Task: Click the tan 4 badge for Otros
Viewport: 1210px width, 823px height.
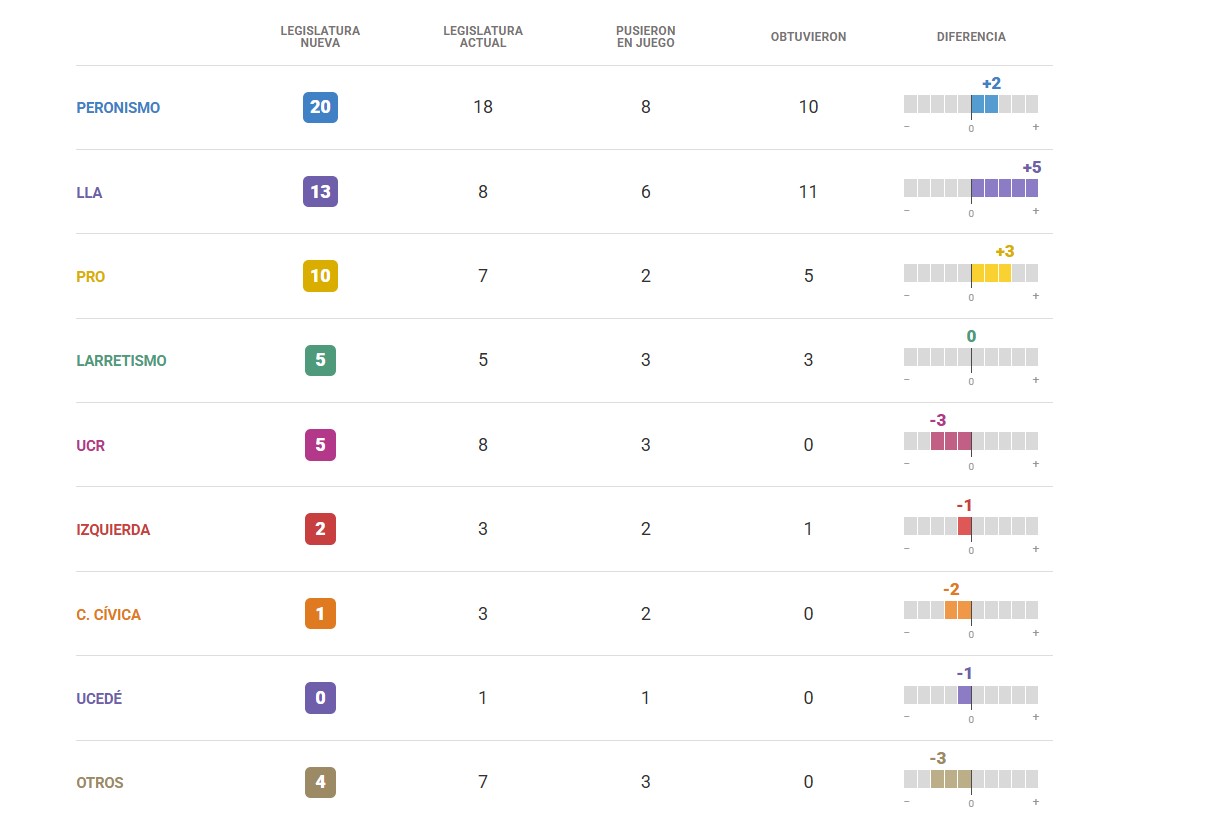Action: point(320,782)
